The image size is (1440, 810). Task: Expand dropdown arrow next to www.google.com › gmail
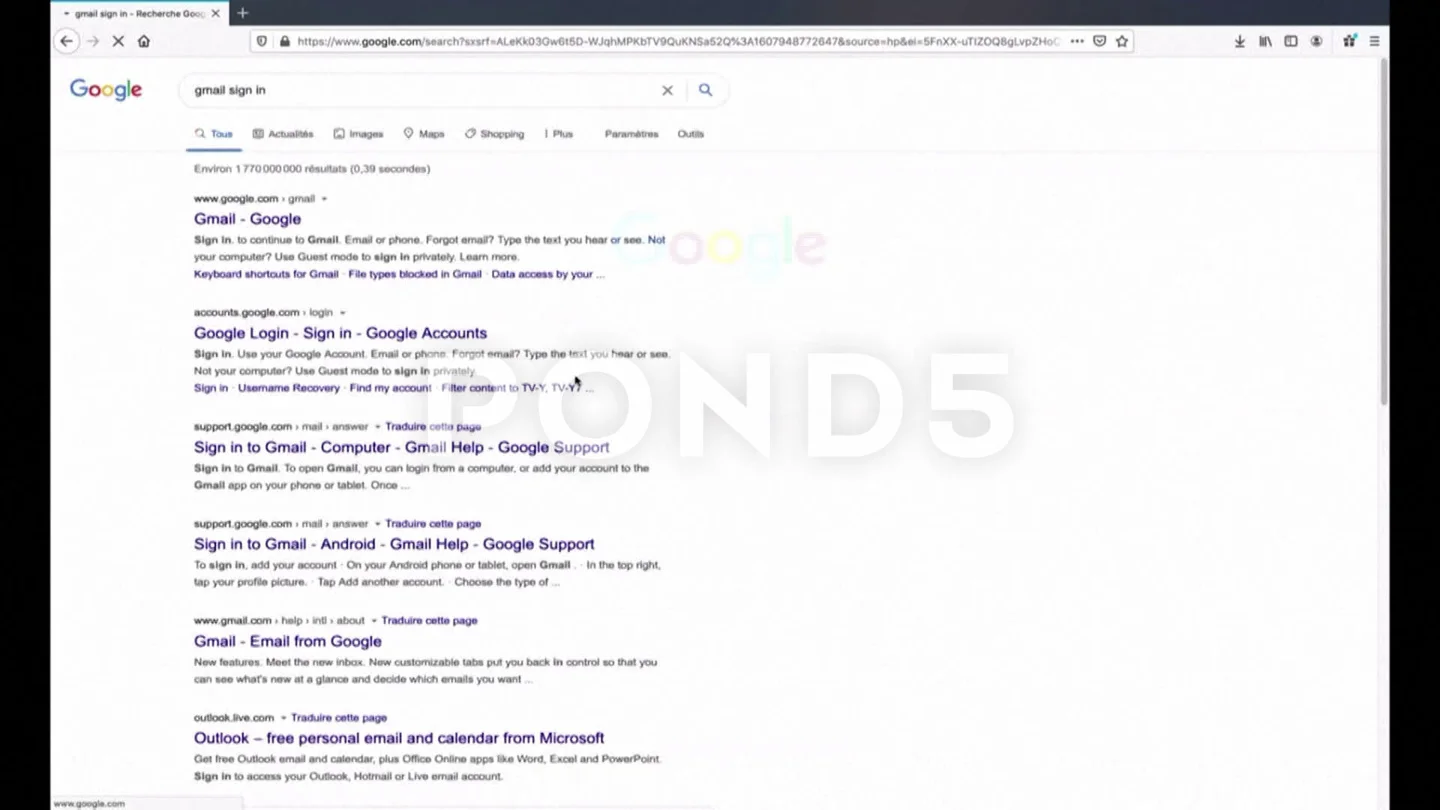click(x=324, y=199)
